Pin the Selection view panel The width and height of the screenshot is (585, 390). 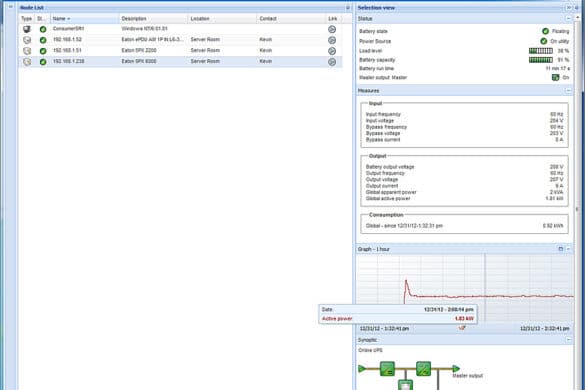tap(576, 7)
